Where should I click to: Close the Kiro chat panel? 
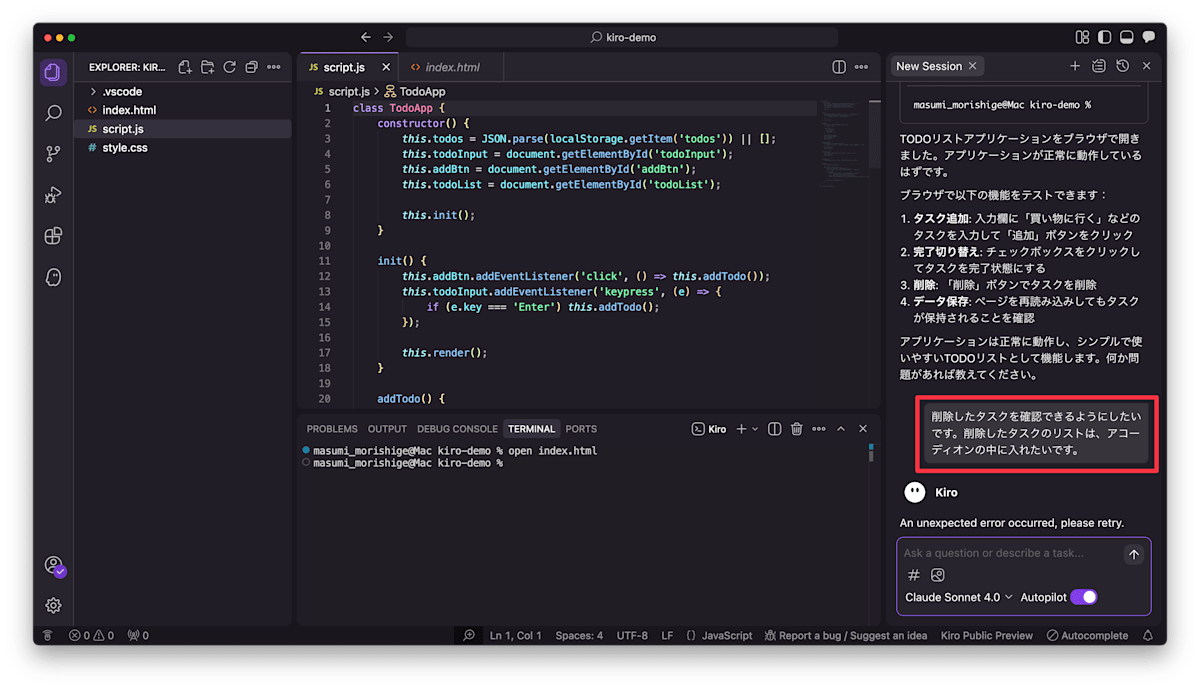point(1147,66)
